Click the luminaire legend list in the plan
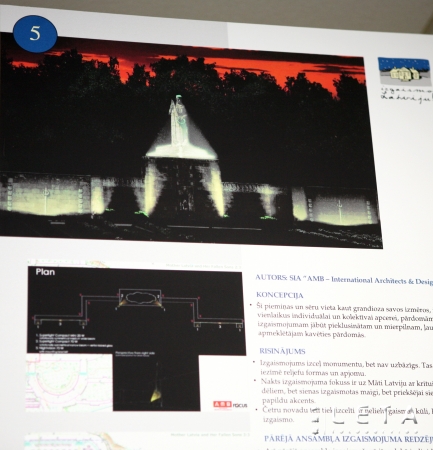 (73, 342)
